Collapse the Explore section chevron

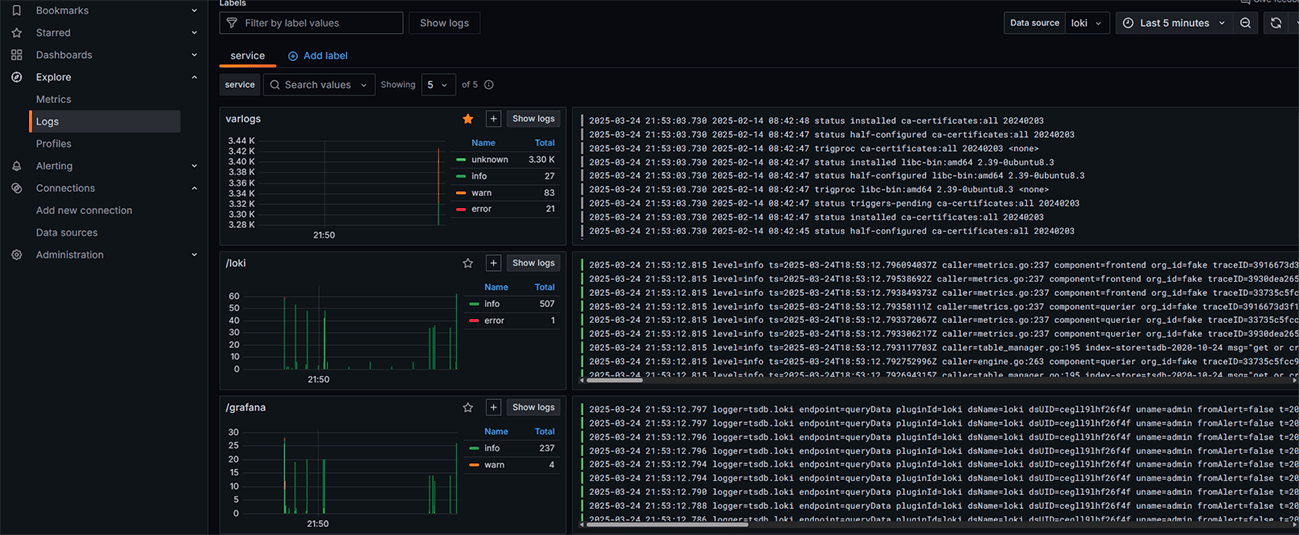point(194,77)
